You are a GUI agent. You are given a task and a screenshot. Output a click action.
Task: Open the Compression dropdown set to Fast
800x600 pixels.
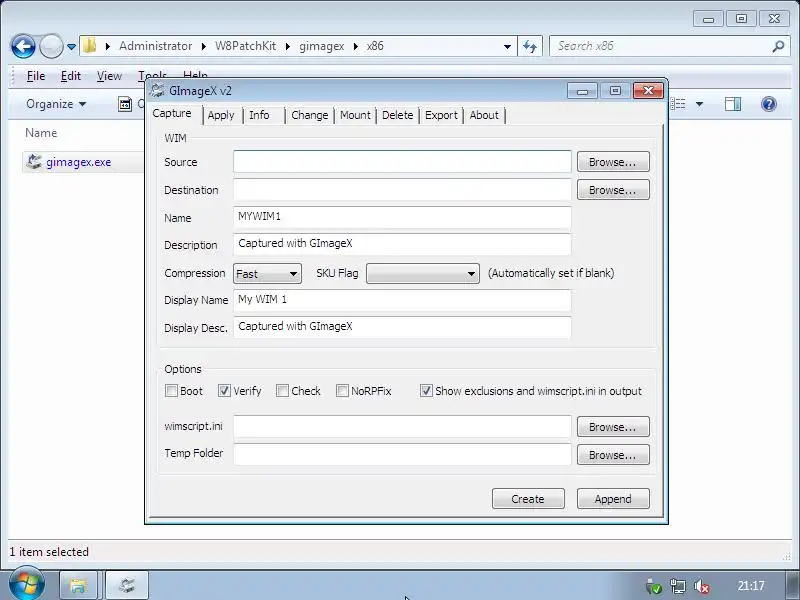[x=267, y=273]
